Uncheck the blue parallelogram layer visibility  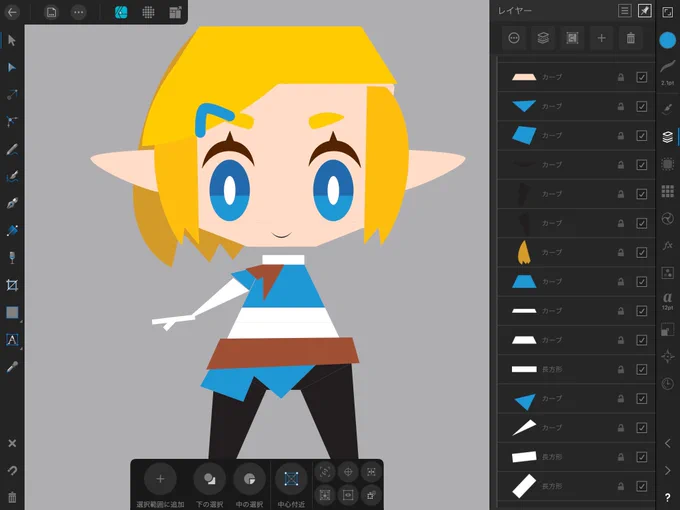pos(641,136)
